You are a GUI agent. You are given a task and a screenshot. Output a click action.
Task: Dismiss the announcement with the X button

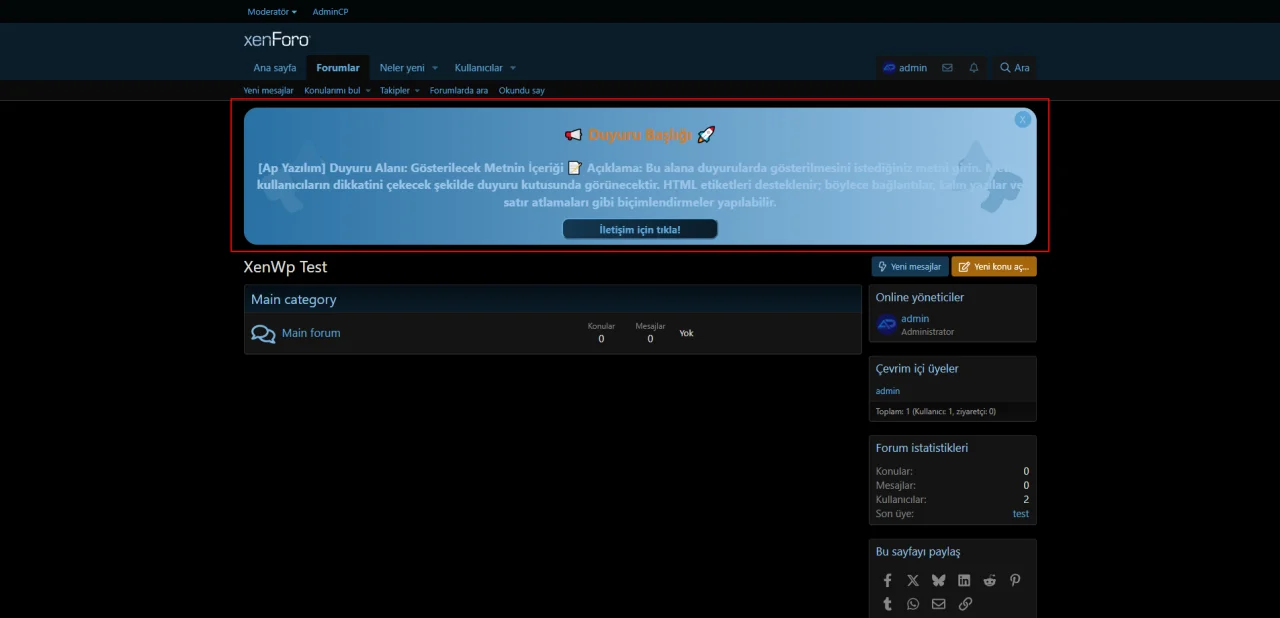[x=1022, y=119]
